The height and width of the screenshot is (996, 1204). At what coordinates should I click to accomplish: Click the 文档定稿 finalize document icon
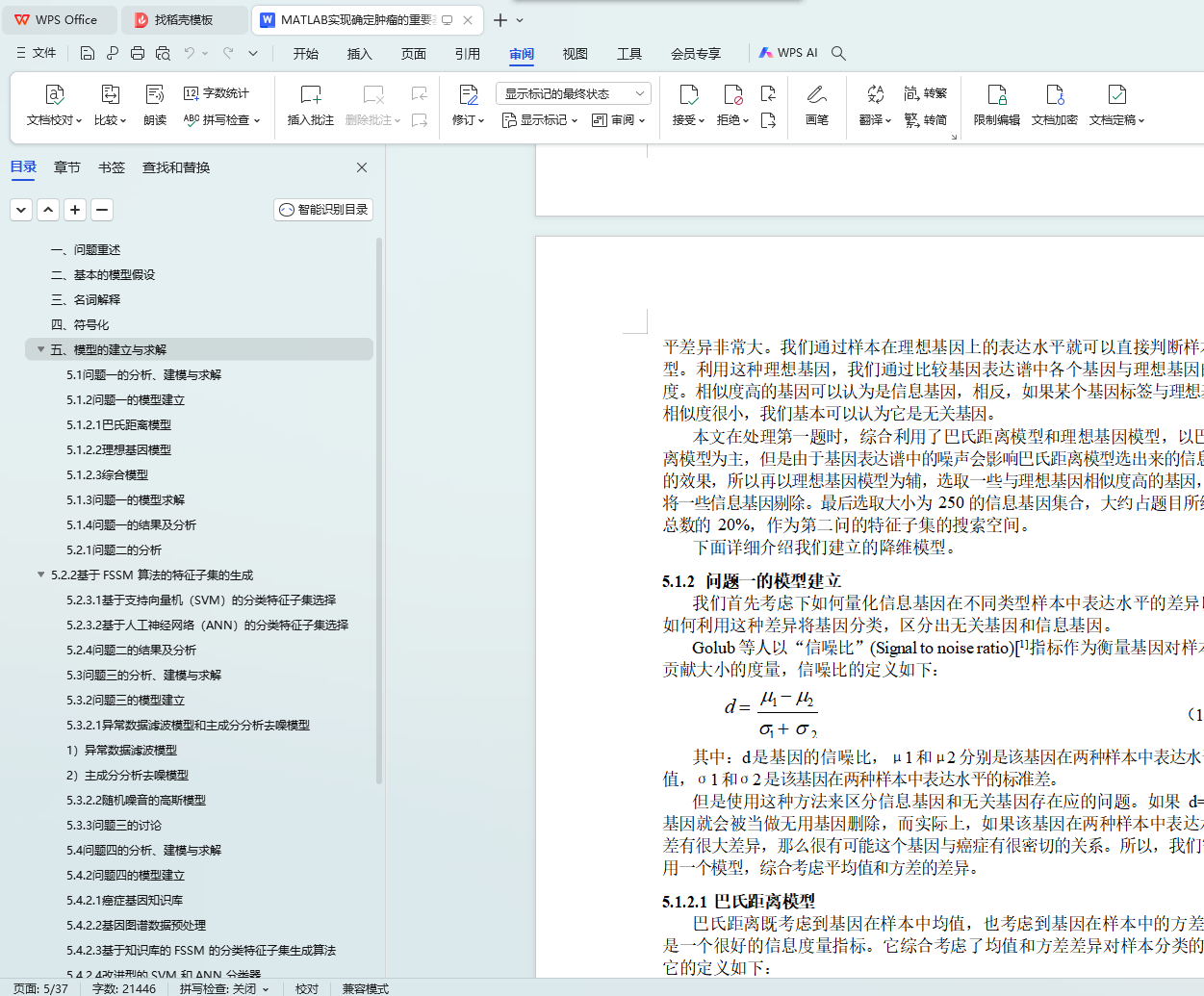coord(1116,94)
